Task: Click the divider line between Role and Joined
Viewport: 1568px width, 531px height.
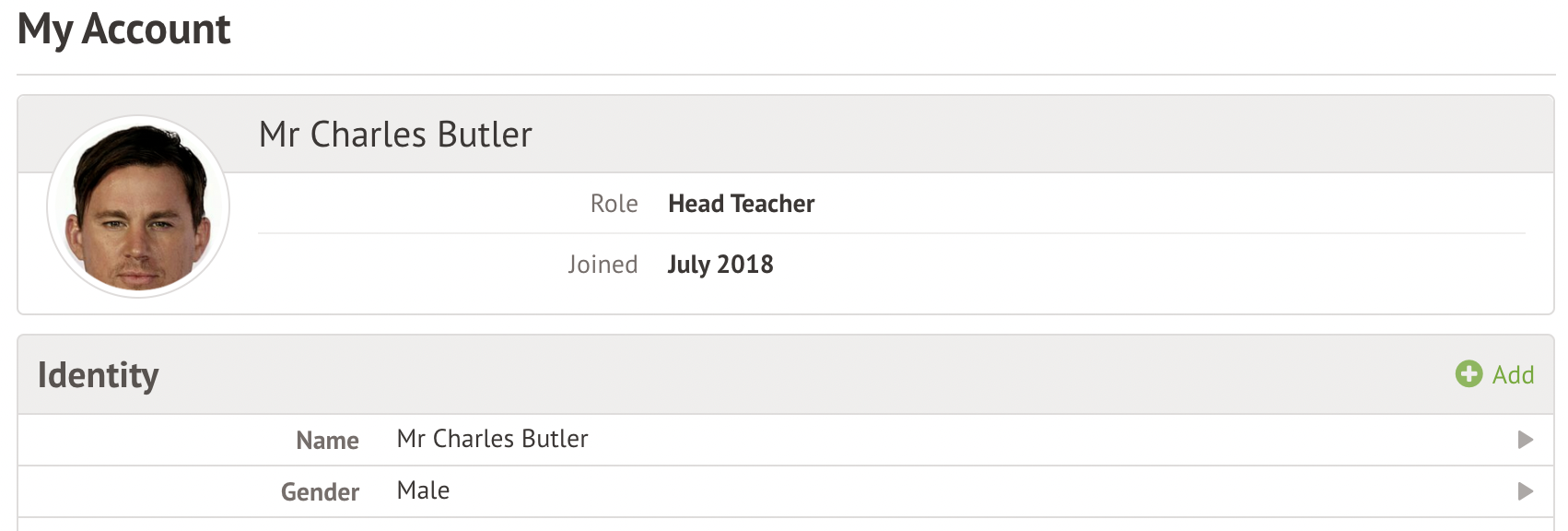Action: click(x=890, y=234)
